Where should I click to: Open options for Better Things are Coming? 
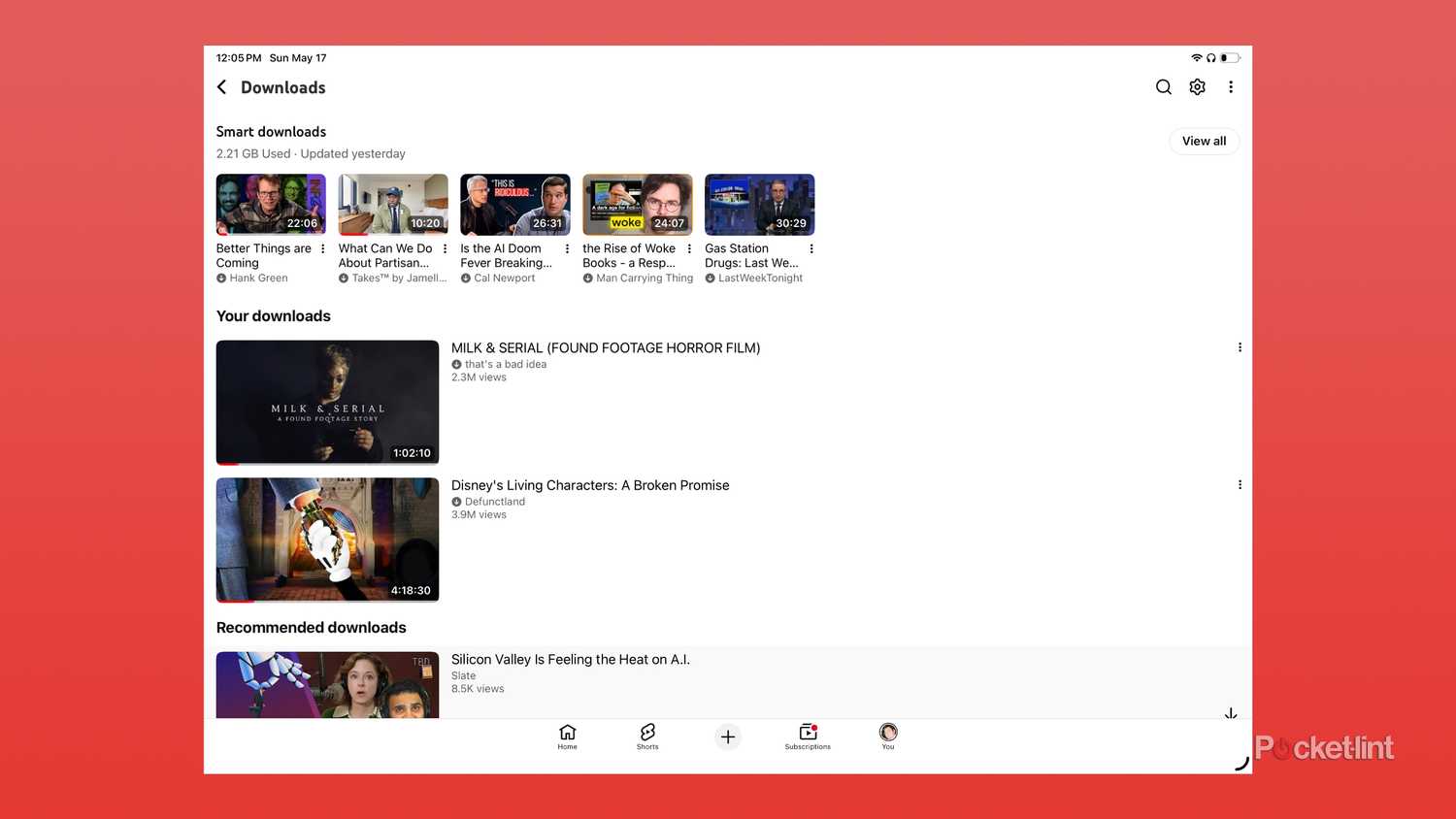(x=323, y=249)
